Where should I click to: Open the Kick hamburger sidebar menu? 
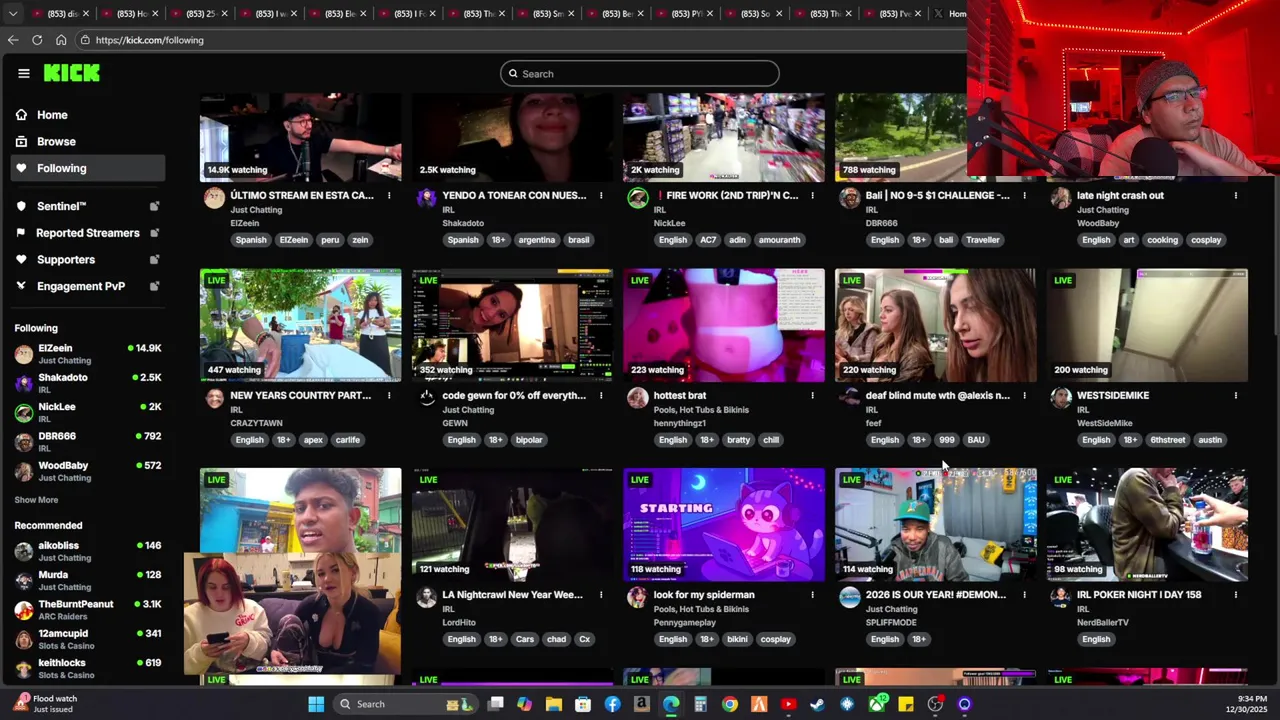point(23,73)
